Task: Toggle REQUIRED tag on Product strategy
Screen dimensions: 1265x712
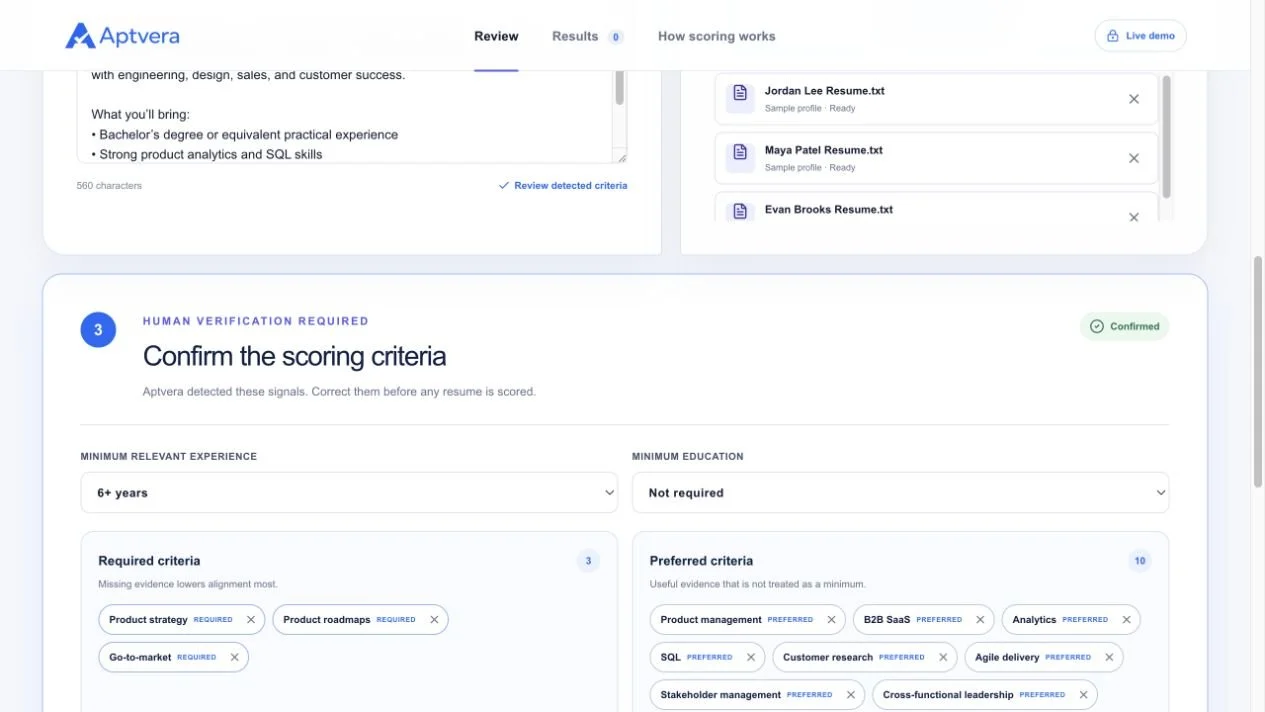Action: pos(213,620)
